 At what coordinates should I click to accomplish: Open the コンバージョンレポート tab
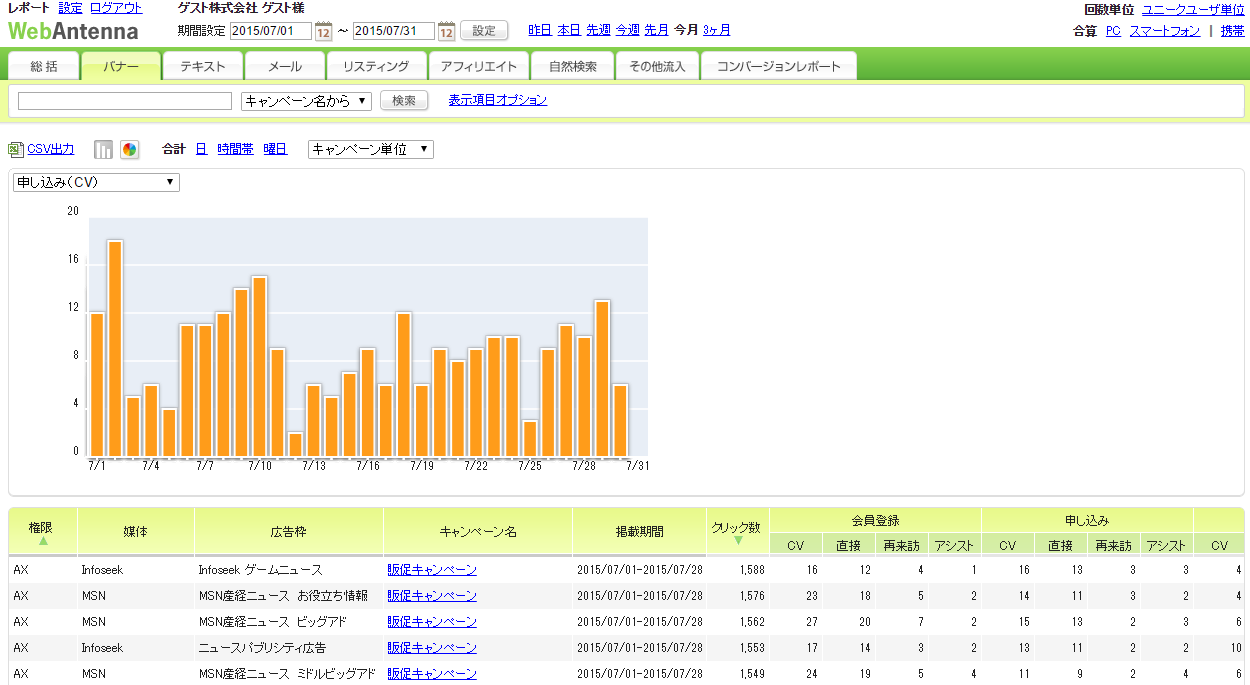pos(779,67)
